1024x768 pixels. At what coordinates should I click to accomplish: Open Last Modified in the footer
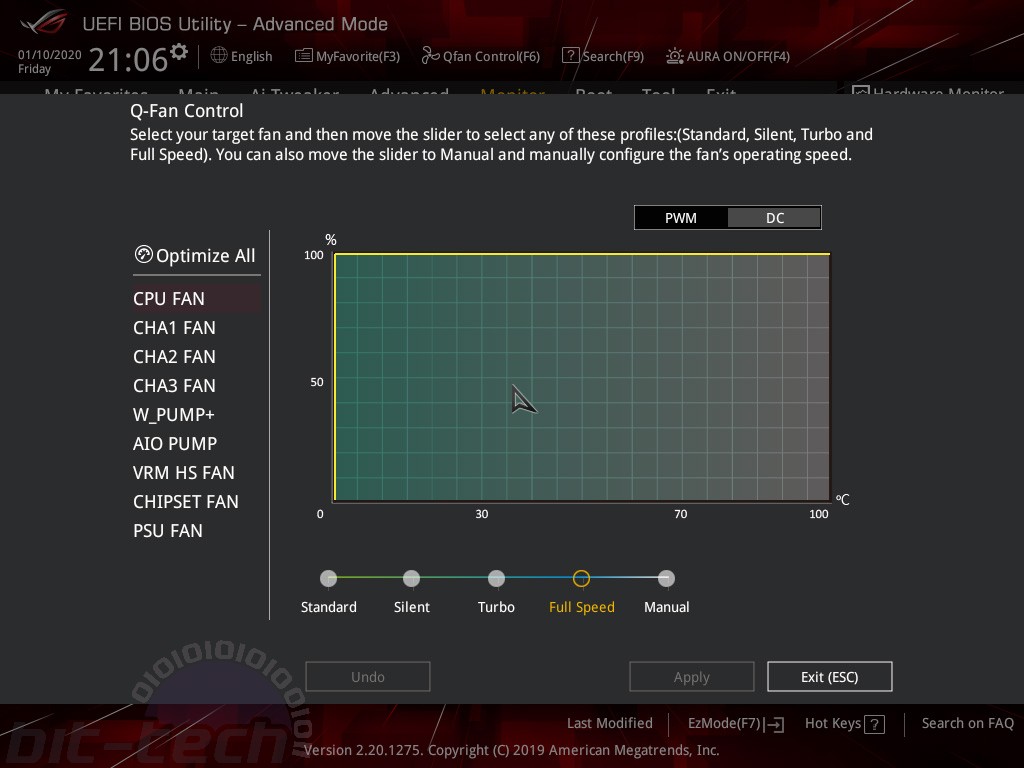pyautogui.click(x=609, y=723)
